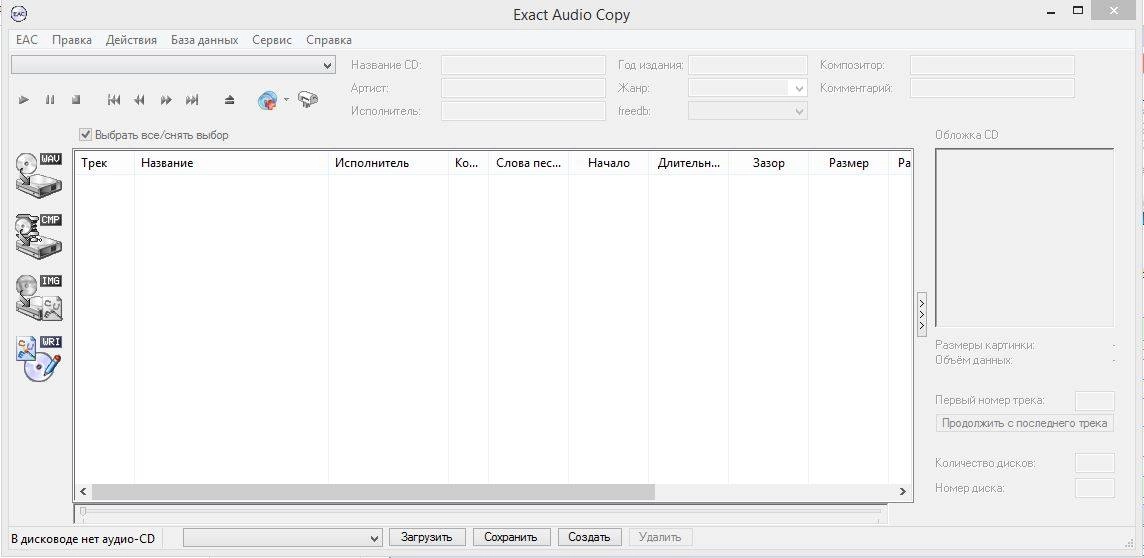1144x558 pixels.
Task: Click the 'Длительн...' column header
Action: [689, 163]
